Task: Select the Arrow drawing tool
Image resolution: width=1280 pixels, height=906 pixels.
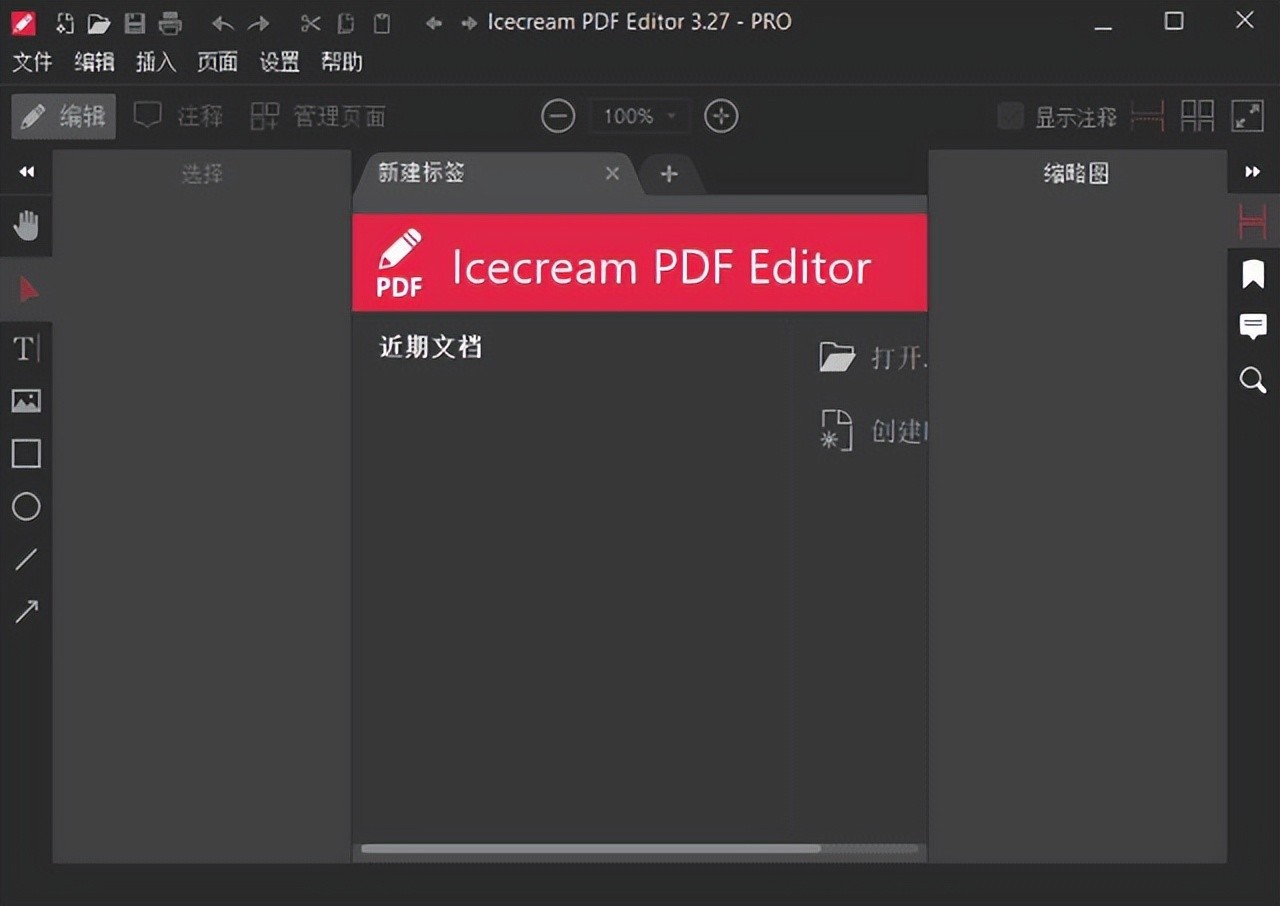Action: [x=26, y=612]
